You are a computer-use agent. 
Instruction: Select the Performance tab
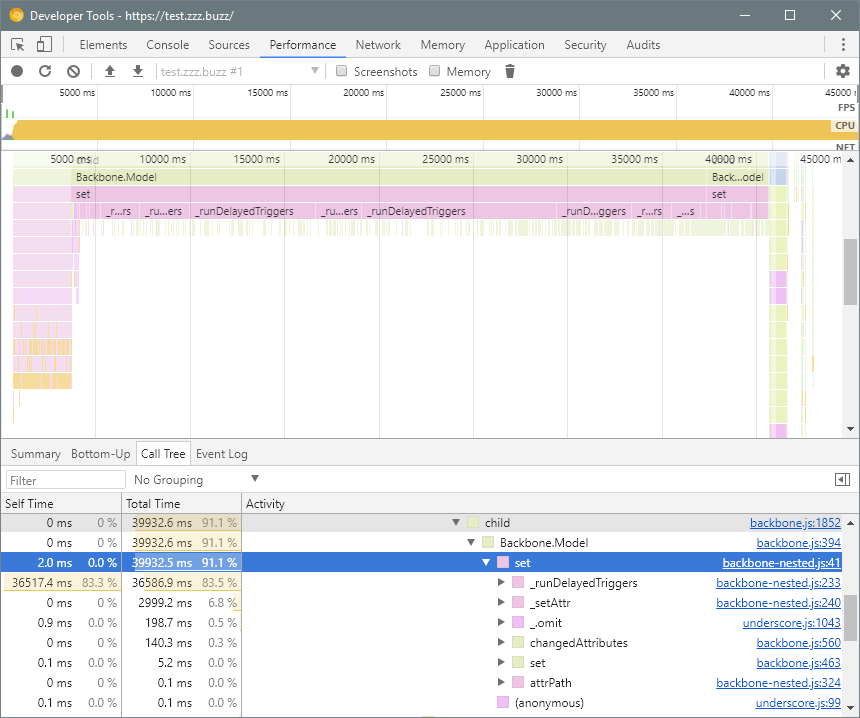coord(303,45)
